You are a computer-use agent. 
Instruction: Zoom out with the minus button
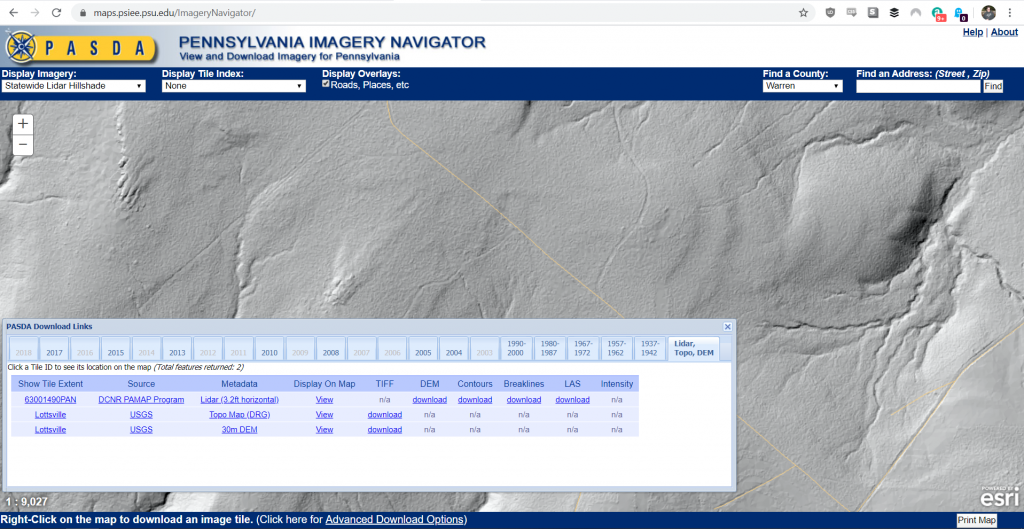click(23, 144)
